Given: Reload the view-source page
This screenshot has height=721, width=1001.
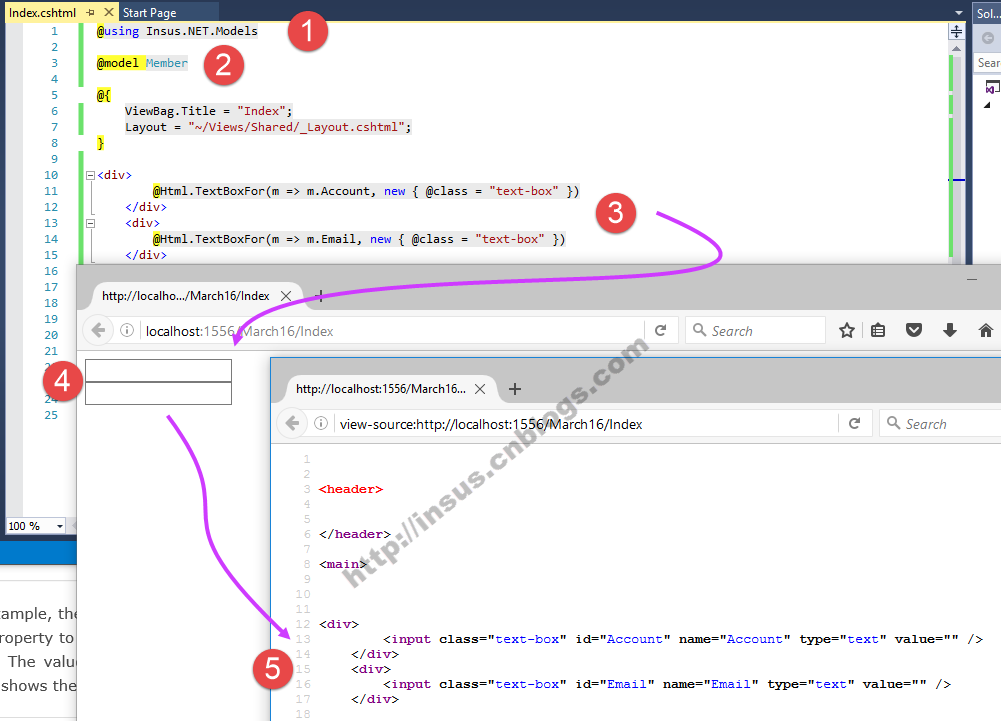Looking at the screenshot, I should click(854, 423).
